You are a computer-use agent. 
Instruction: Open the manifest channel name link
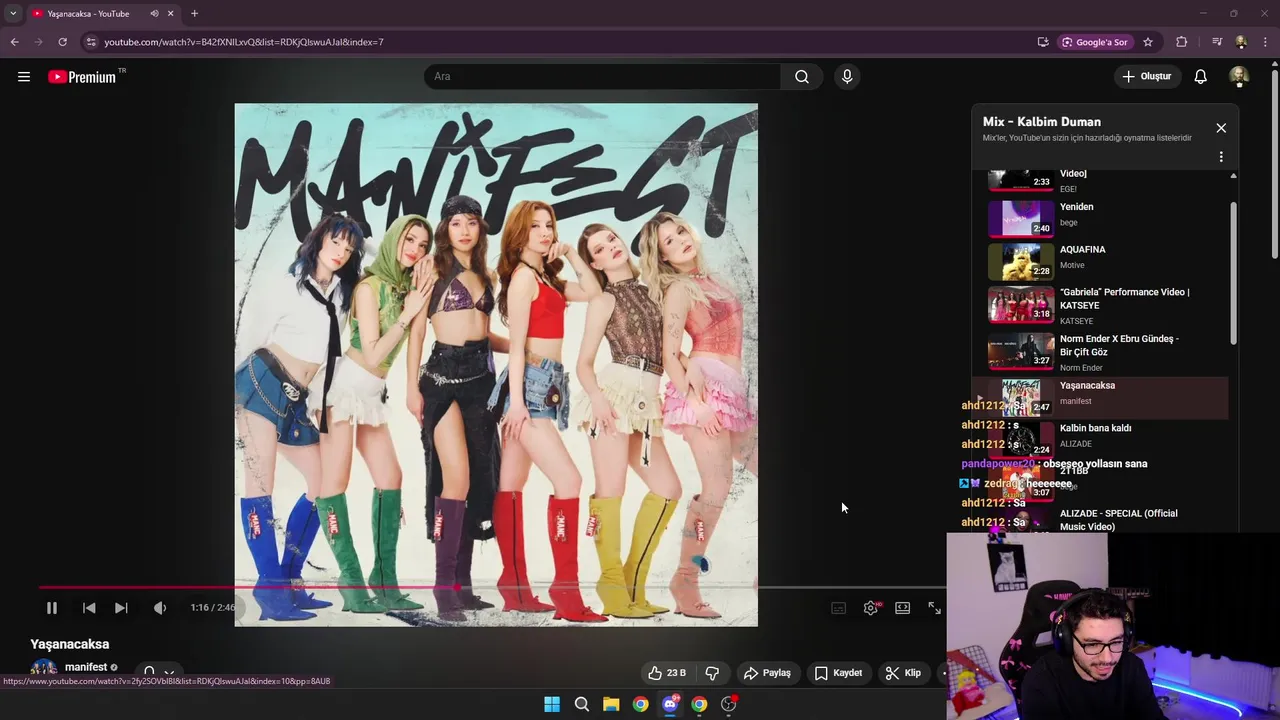86,667
